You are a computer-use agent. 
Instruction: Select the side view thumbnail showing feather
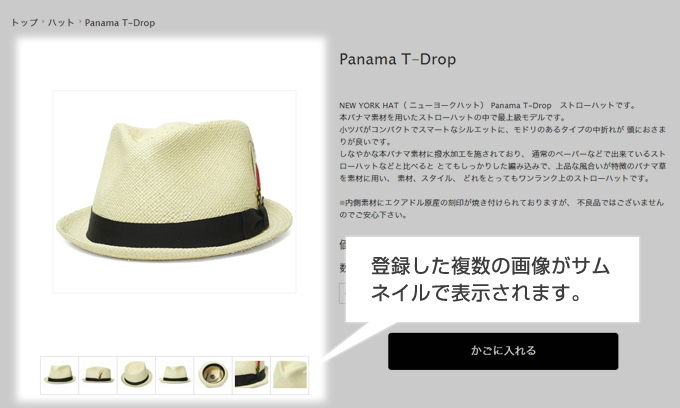click(98, 375)
